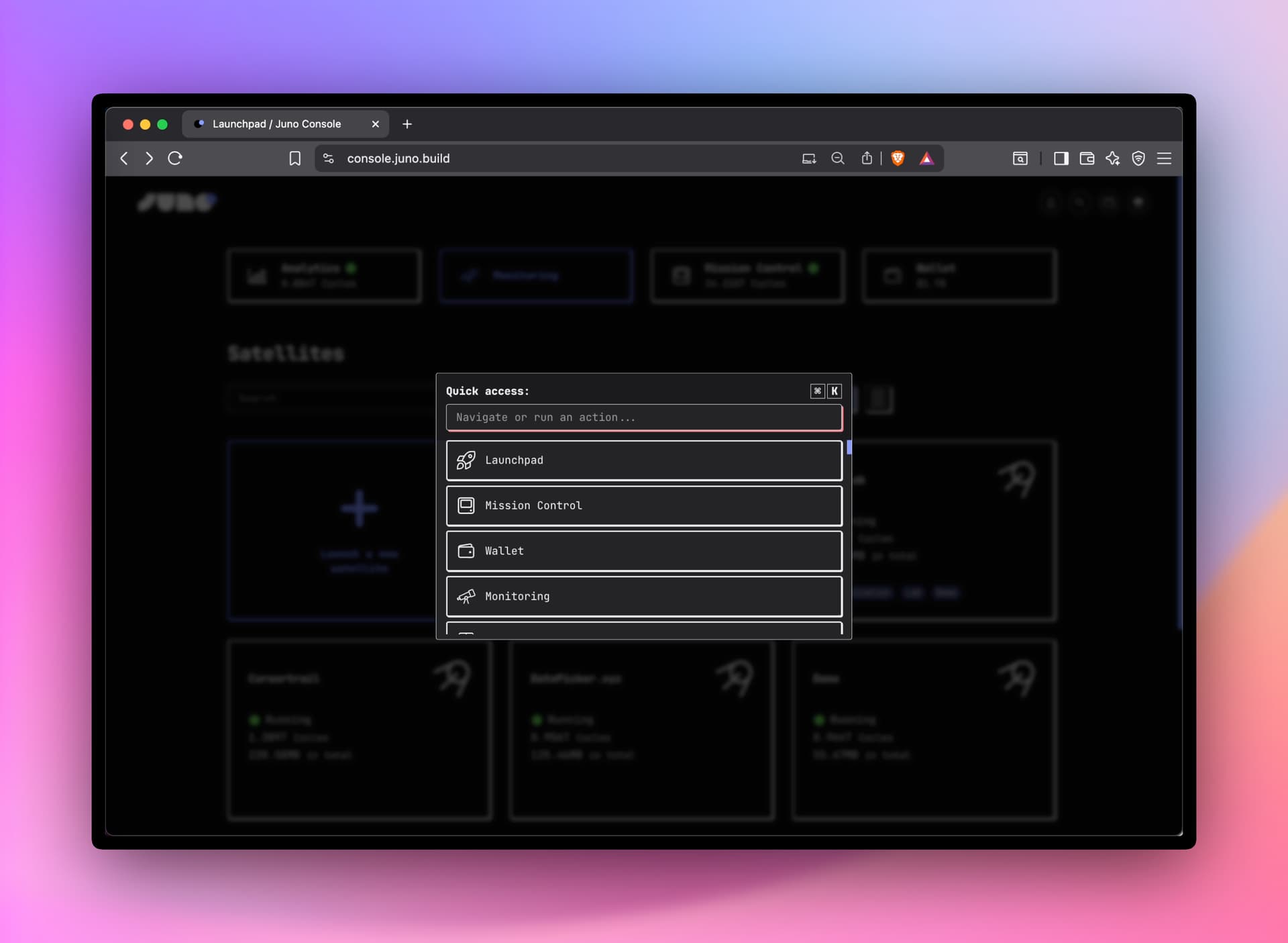Open the share menu icon
The width and height of the screenshot is (1288, 943).
867,158
